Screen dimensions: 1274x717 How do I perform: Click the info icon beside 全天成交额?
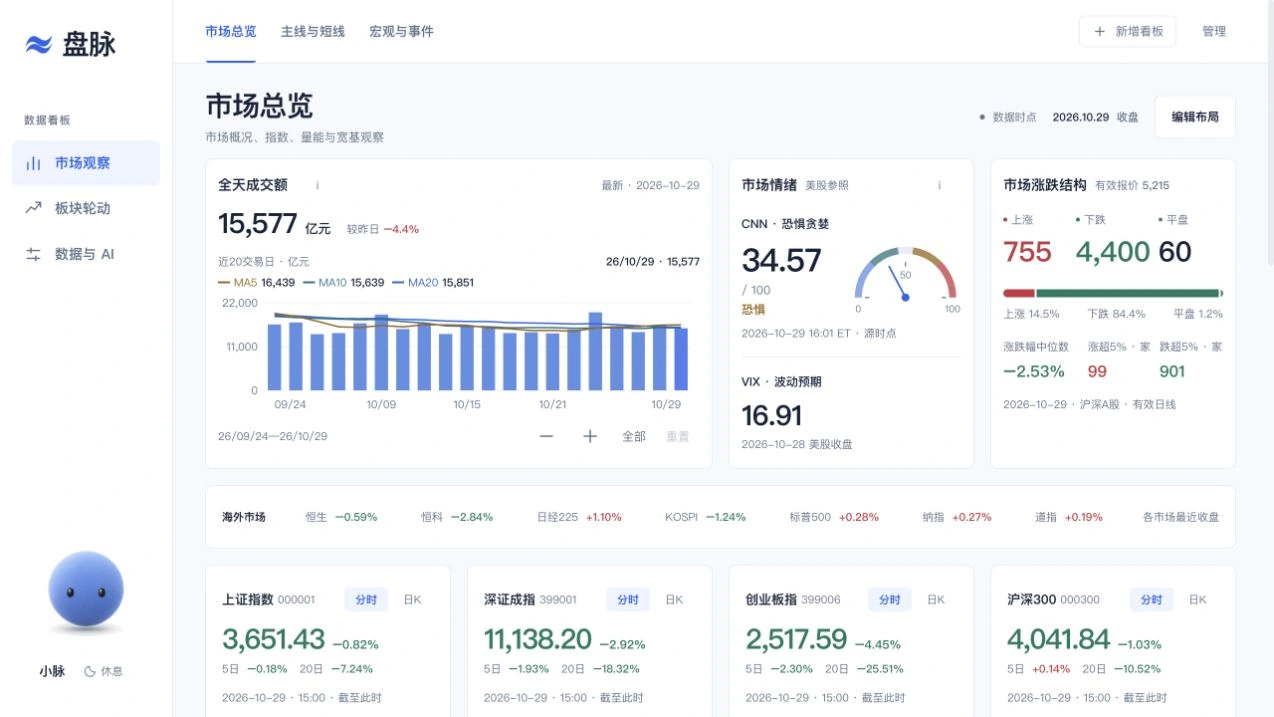(317, 185)
